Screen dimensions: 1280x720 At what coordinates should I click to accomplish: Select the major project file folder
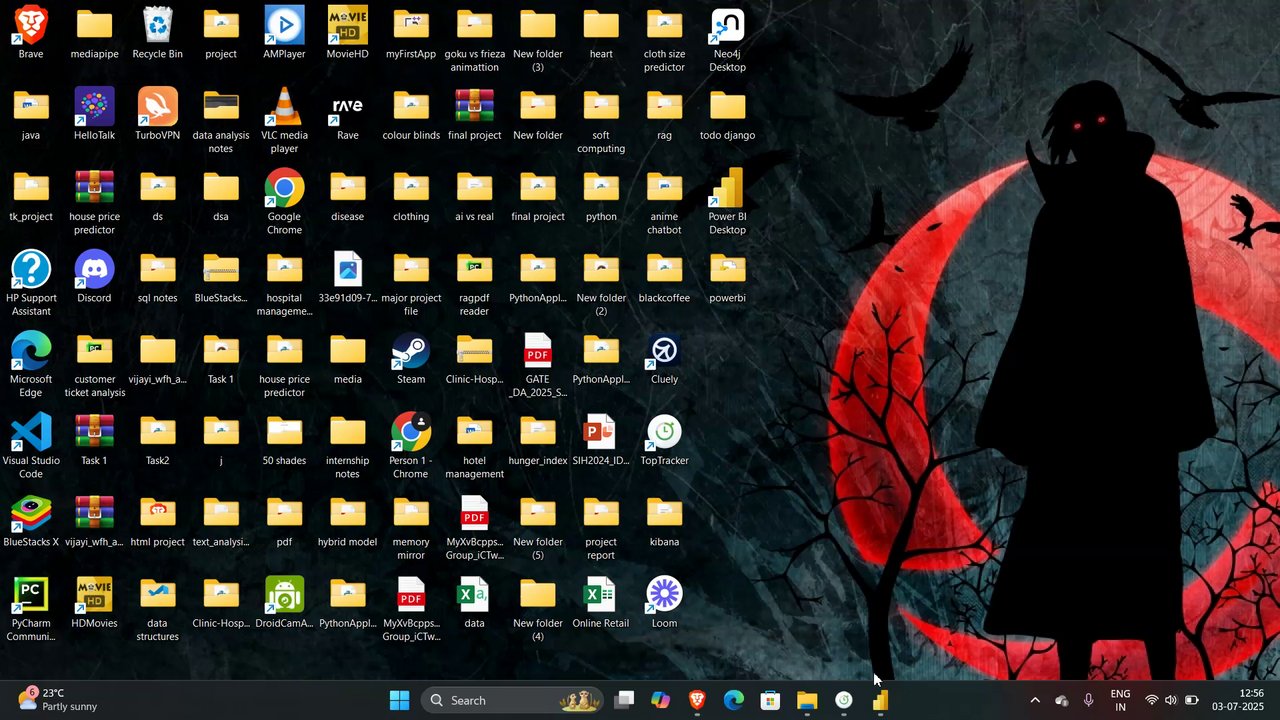pyautogui.click(x=411, y=283)
